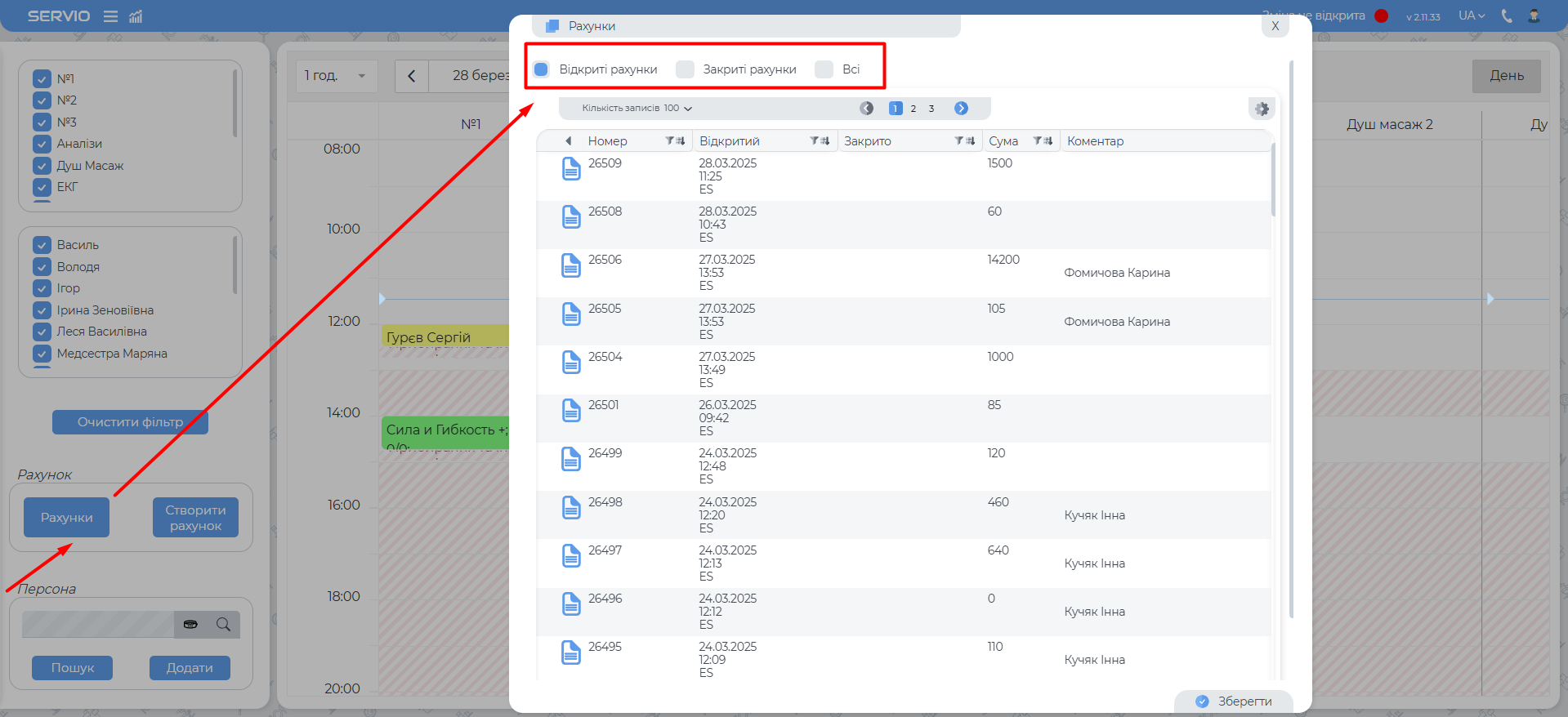Open the UA language dropdown

pyautogui.click(x=1472, y=16)
